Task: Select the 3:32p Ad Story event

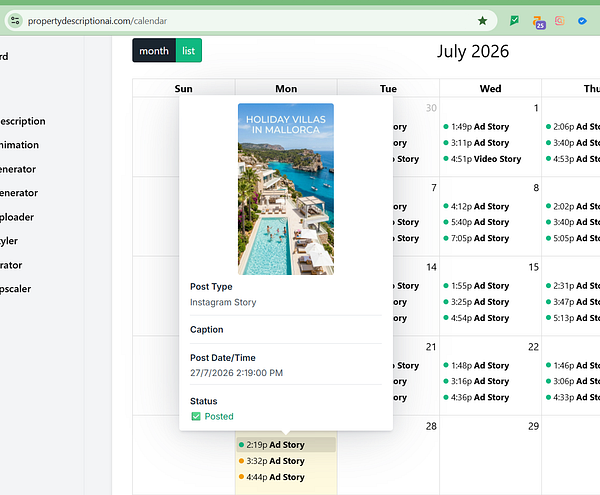Action: [x=286, y=461]
